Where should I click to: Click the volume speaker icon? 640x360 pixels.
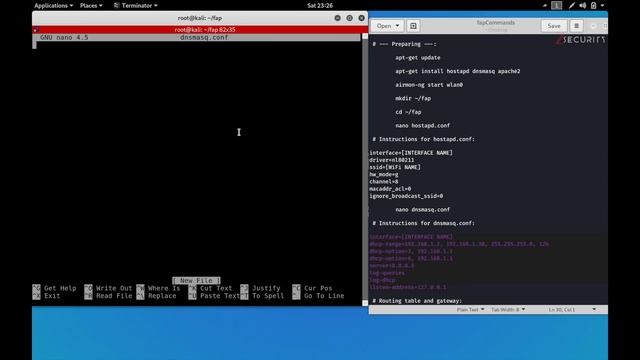(582, 5)
